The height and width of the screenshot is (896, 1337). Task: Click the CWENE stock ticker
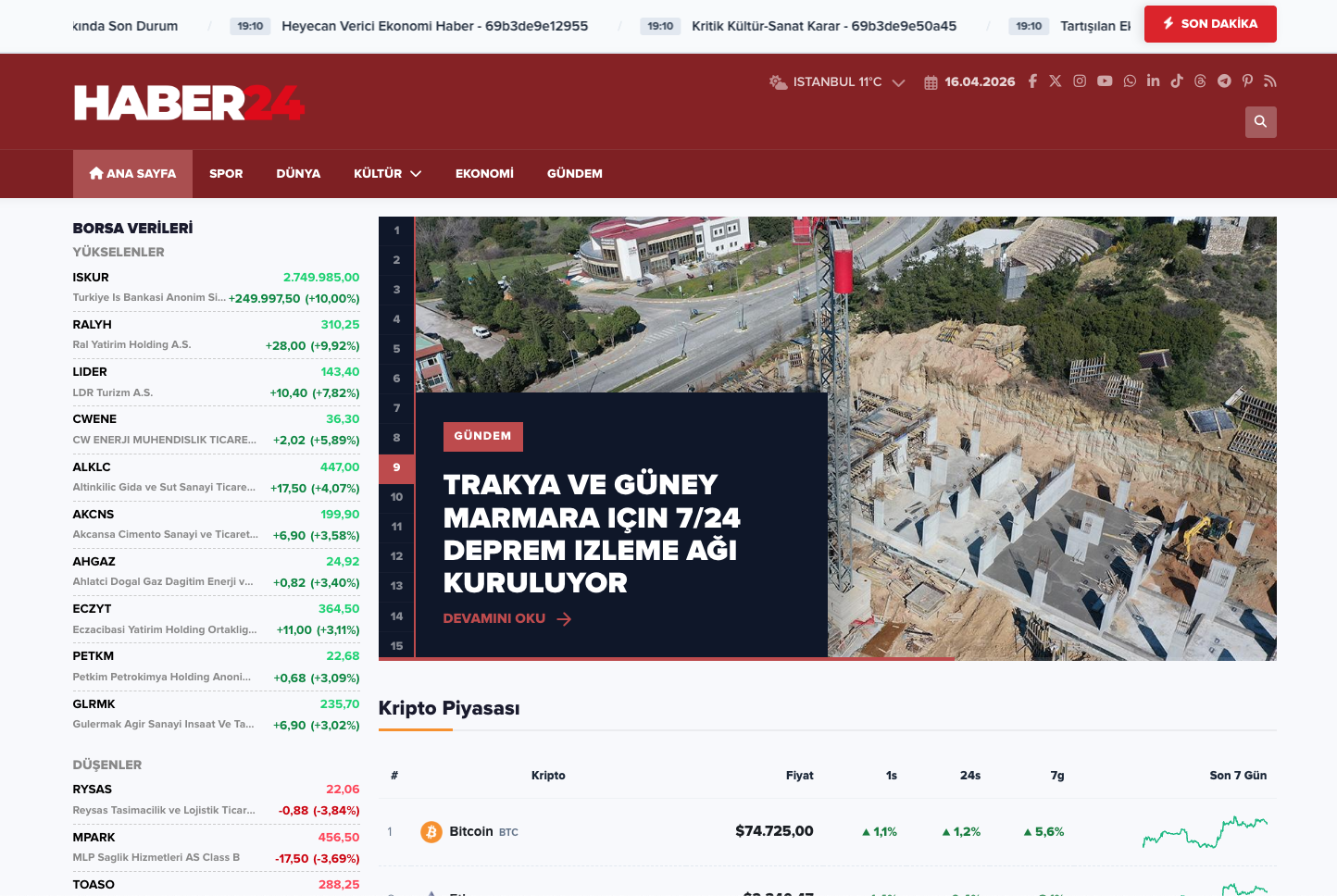pyautogui.click(x=94, y=419)
